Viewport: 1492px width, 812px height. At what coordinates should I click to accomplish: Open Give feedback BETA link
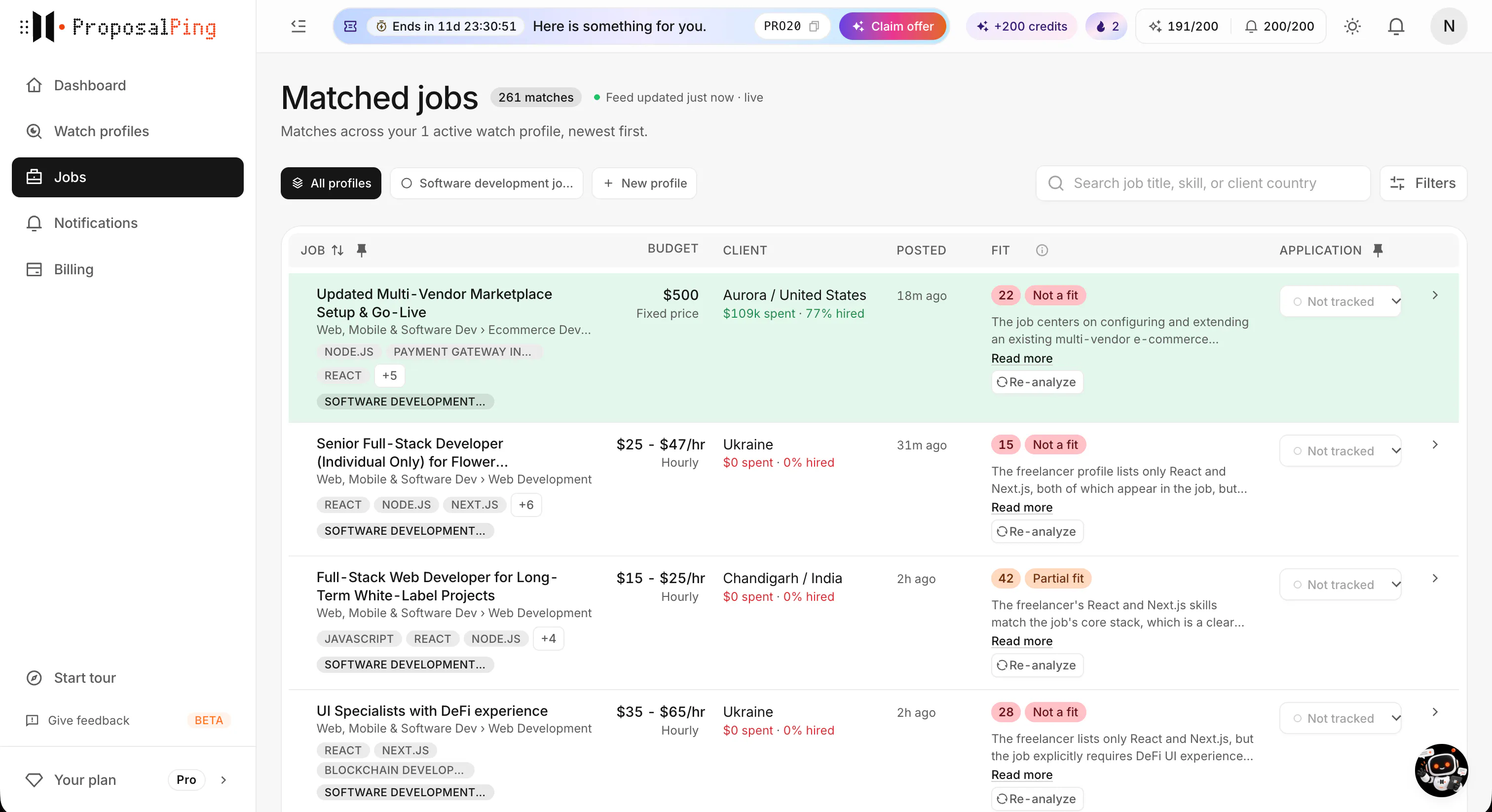click(x=127, y=720)
